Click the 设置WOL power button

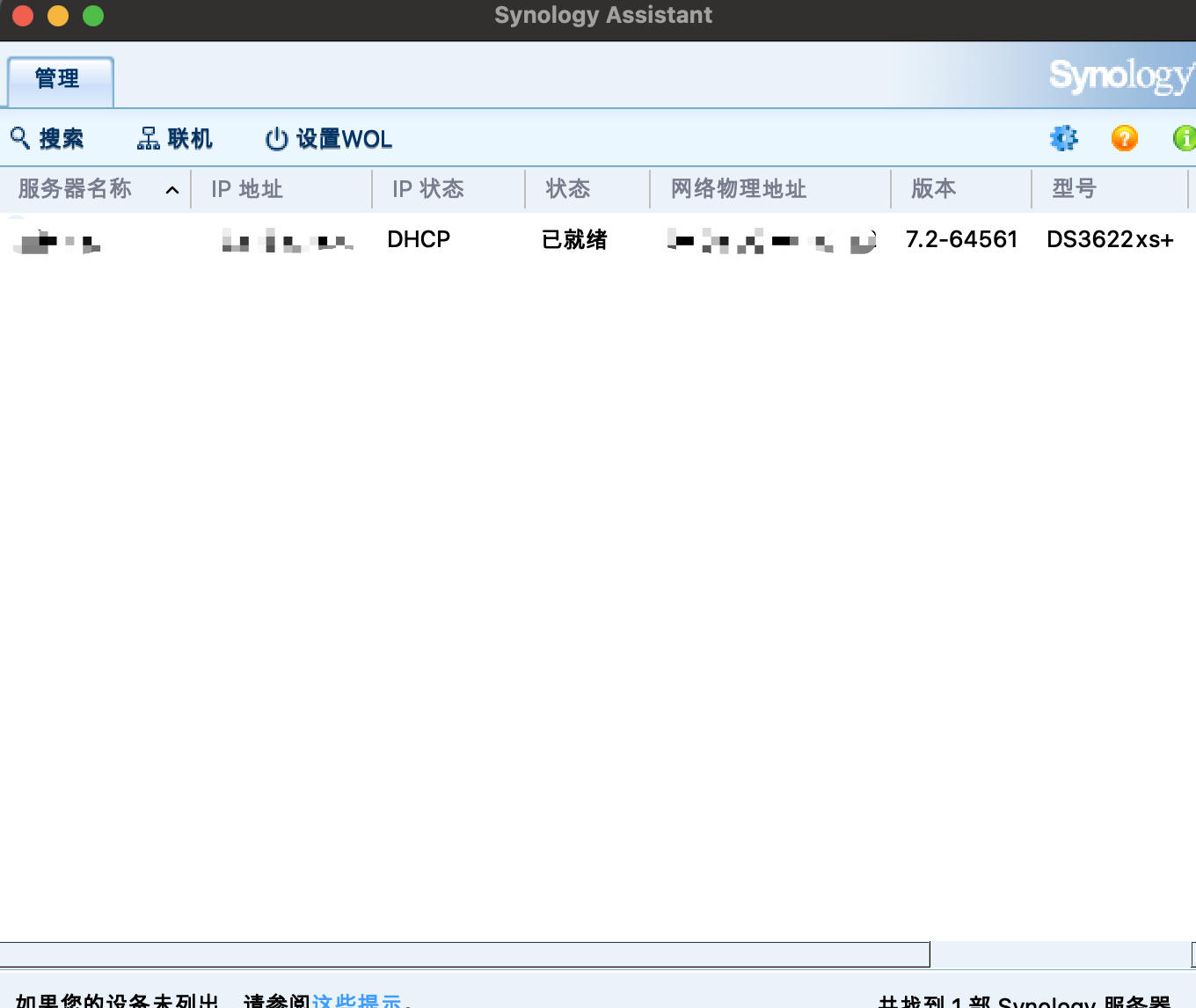329,139
